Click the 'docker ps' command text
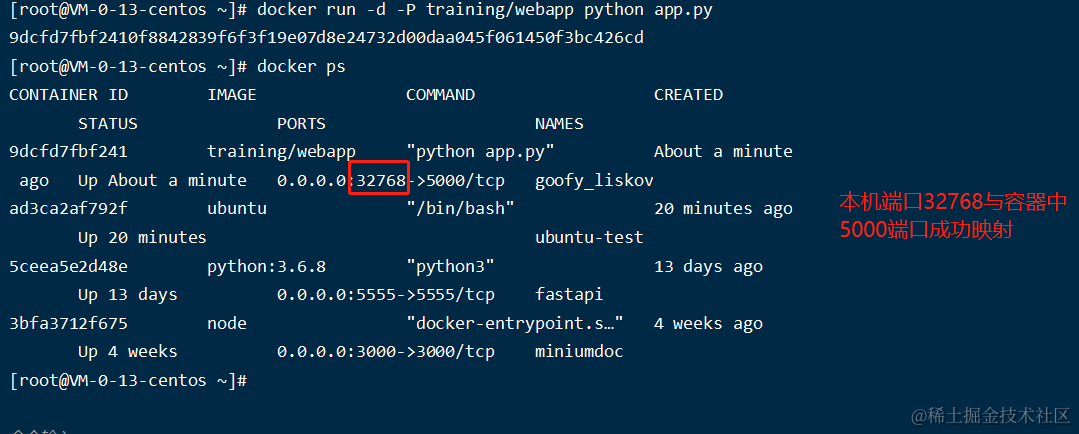 coord(301,67)
